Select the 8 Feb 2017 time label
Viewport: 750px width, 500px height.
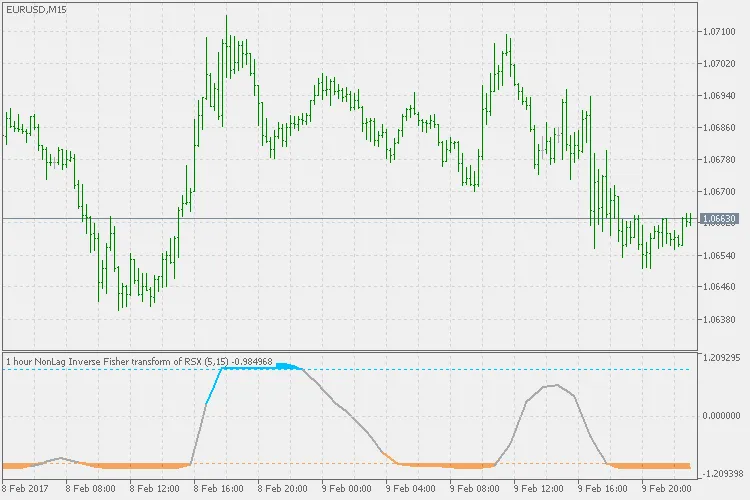click(x=24, y=490)
